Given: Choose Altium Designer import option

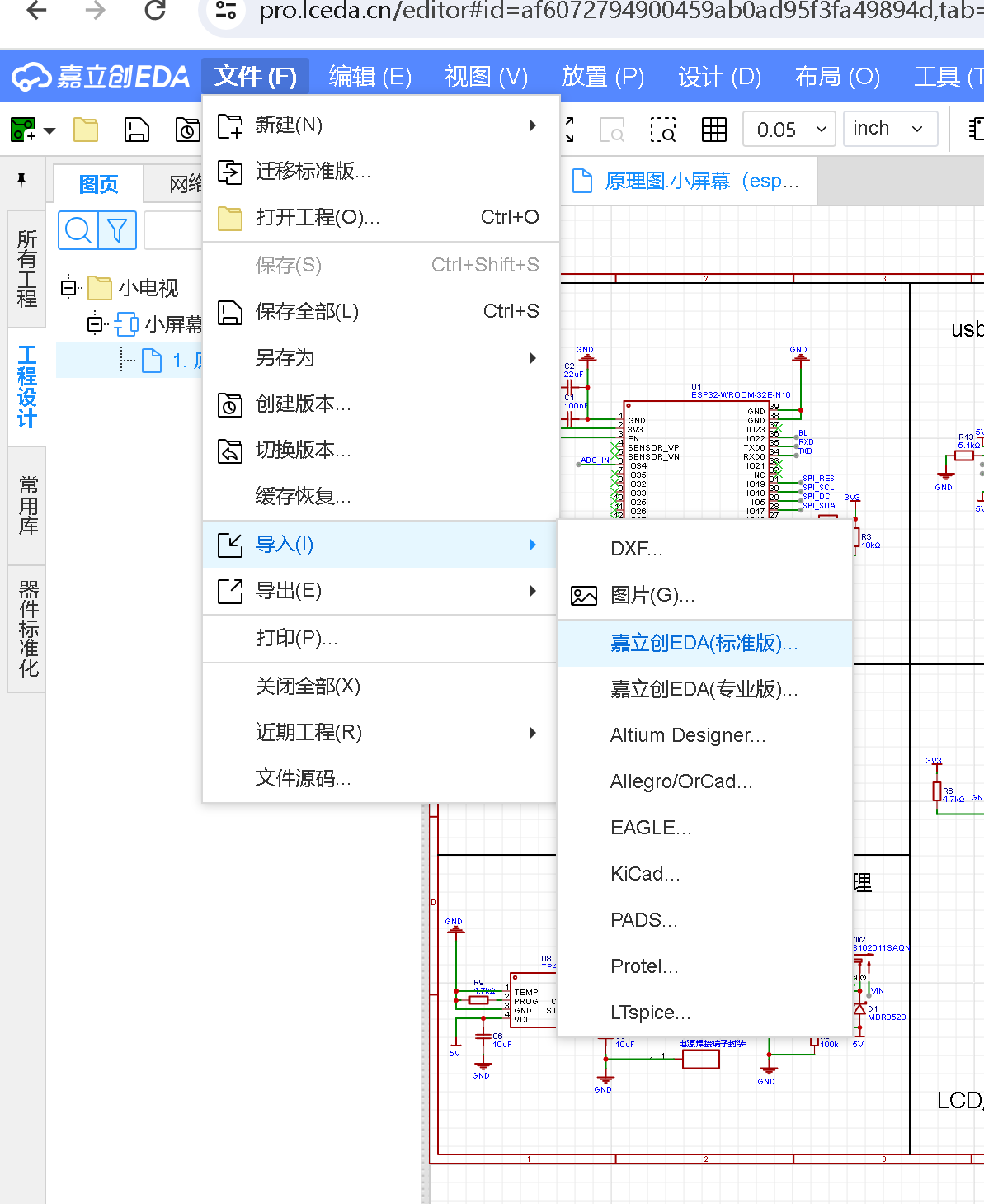Looking at the screenshot, I should tap(688, 735).
